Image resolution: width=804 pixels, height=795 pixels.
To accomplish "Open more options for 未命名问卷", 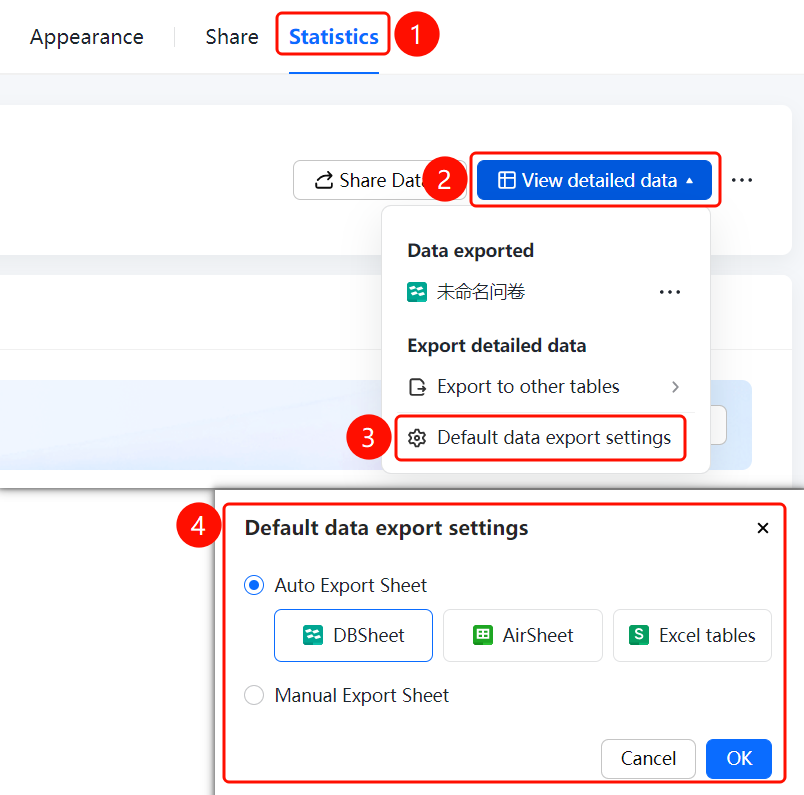I will [x=670, y=292].
